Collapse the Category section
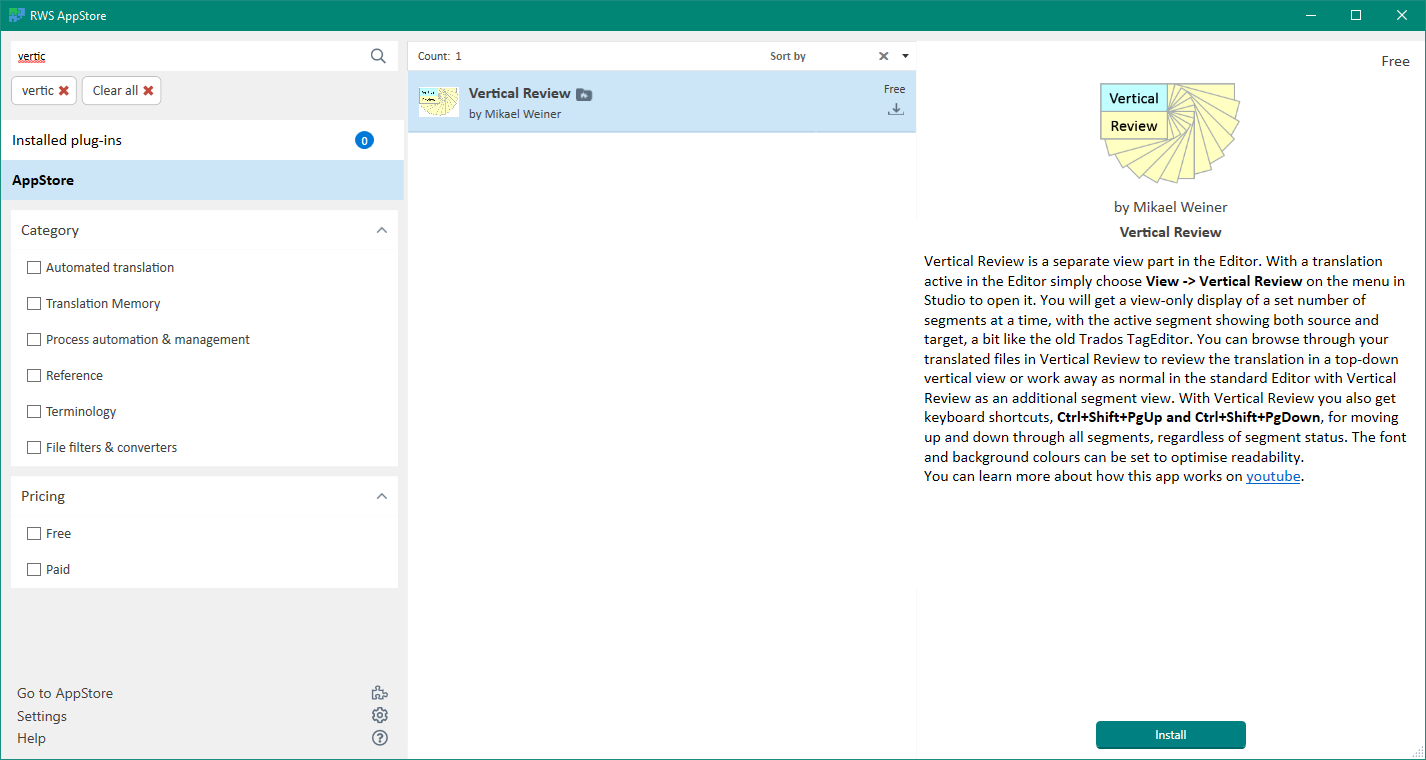Screen dimensions: 1426x760 381,230
